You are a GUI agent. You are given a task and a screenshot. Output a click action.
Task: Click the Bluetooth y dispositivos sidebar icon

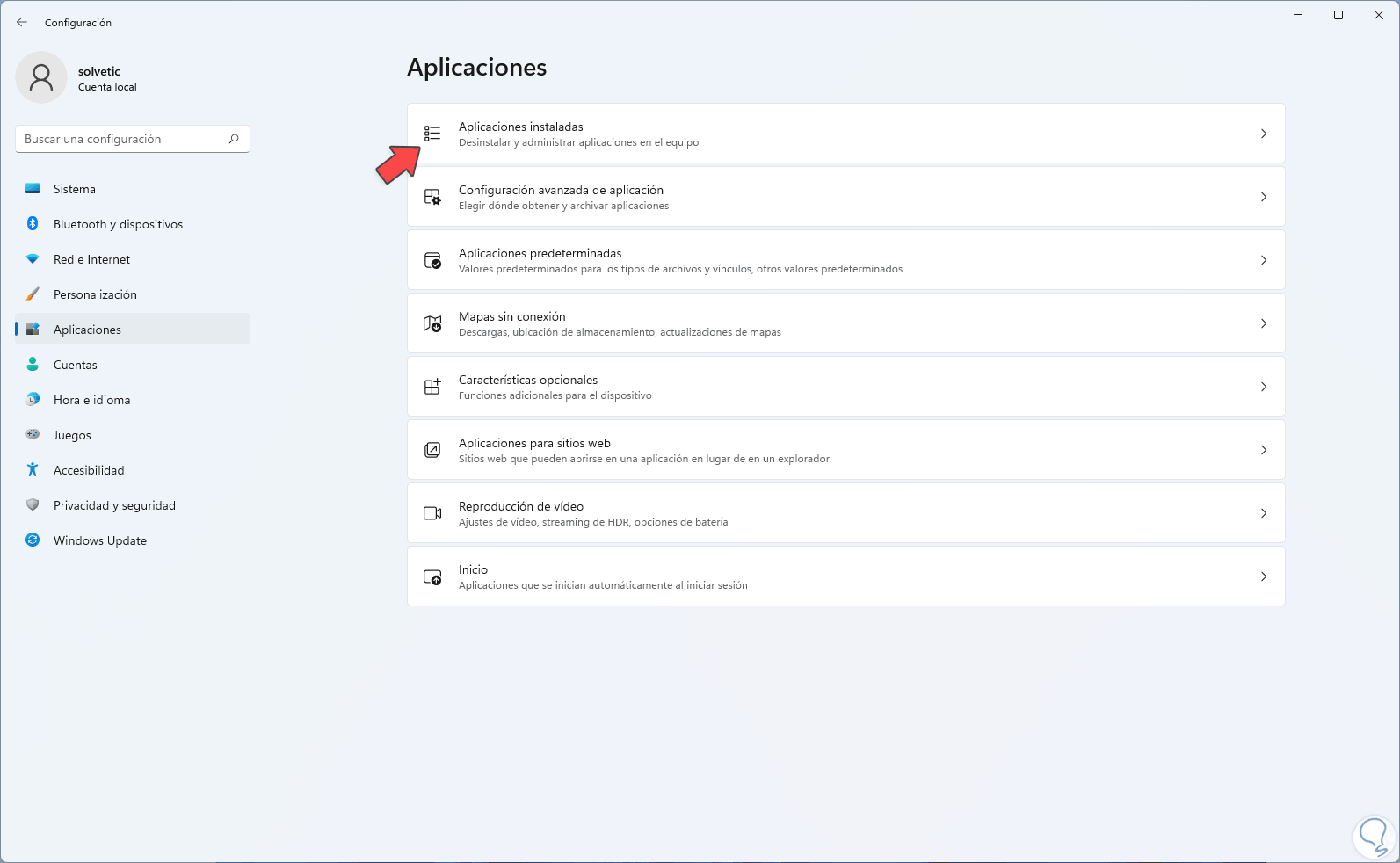click(33, 224)
